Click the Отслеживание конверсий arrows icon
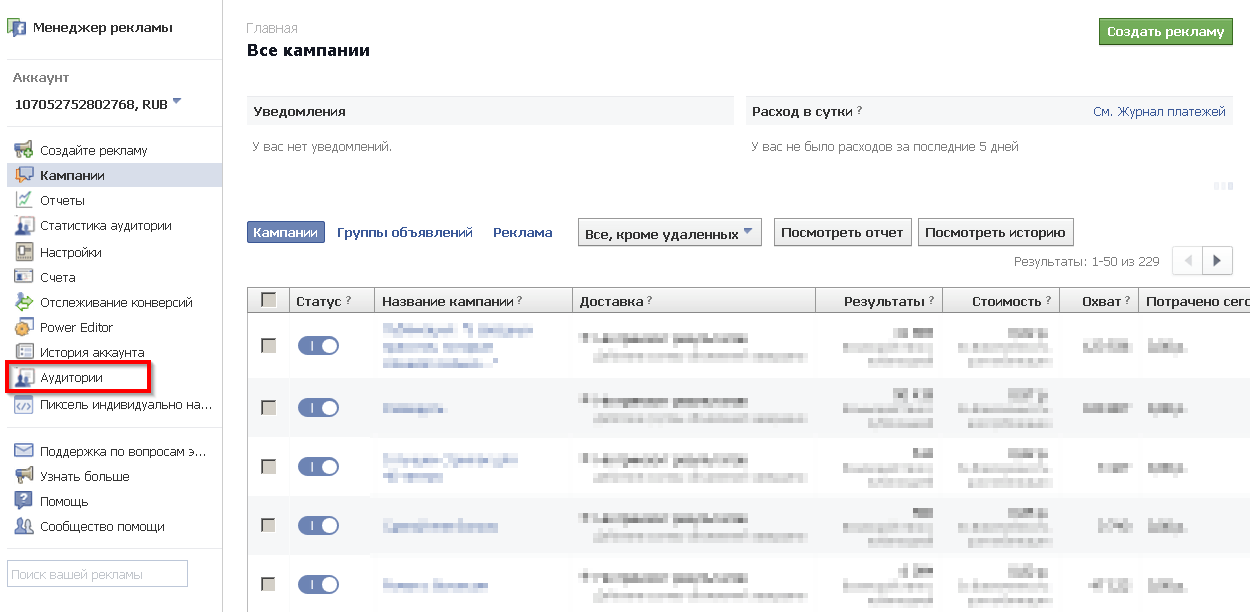Viewport: 1250px width, 612px height. (24, 302)
